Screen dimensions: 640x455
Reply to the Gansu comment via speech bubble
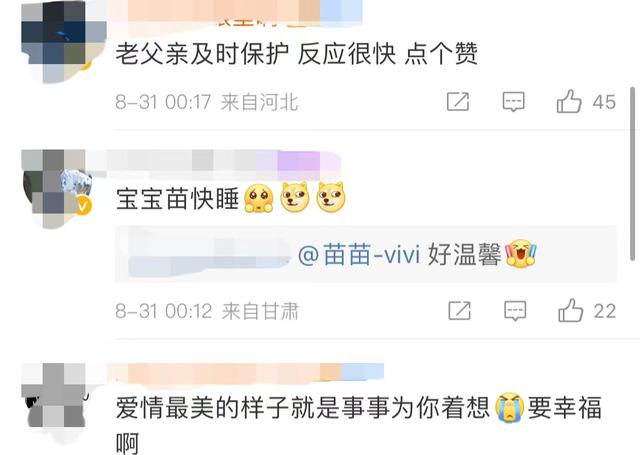pyautogui.click(x=515, y=311)
